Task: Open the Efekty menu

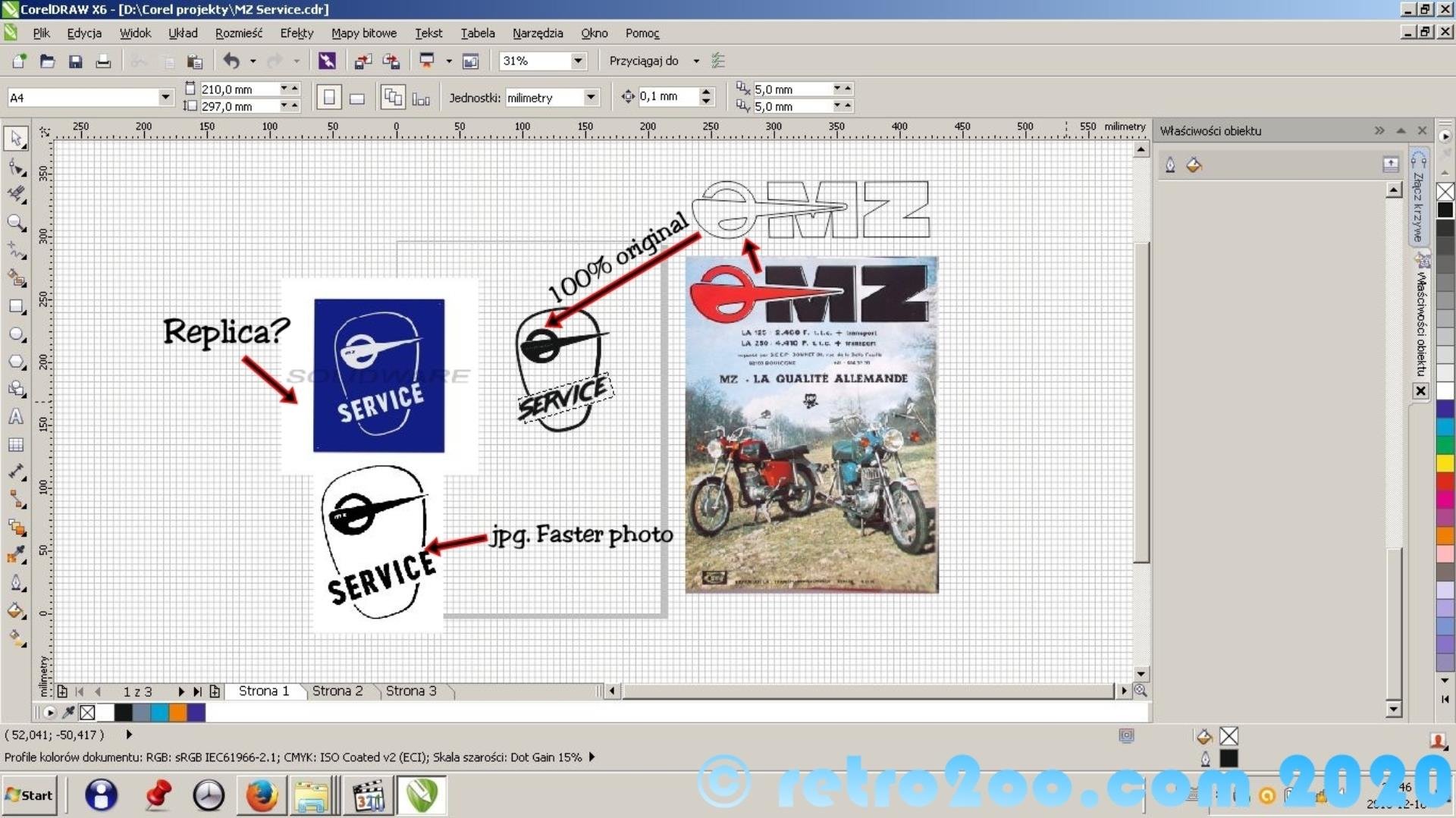Action: [x=296, y=33]
